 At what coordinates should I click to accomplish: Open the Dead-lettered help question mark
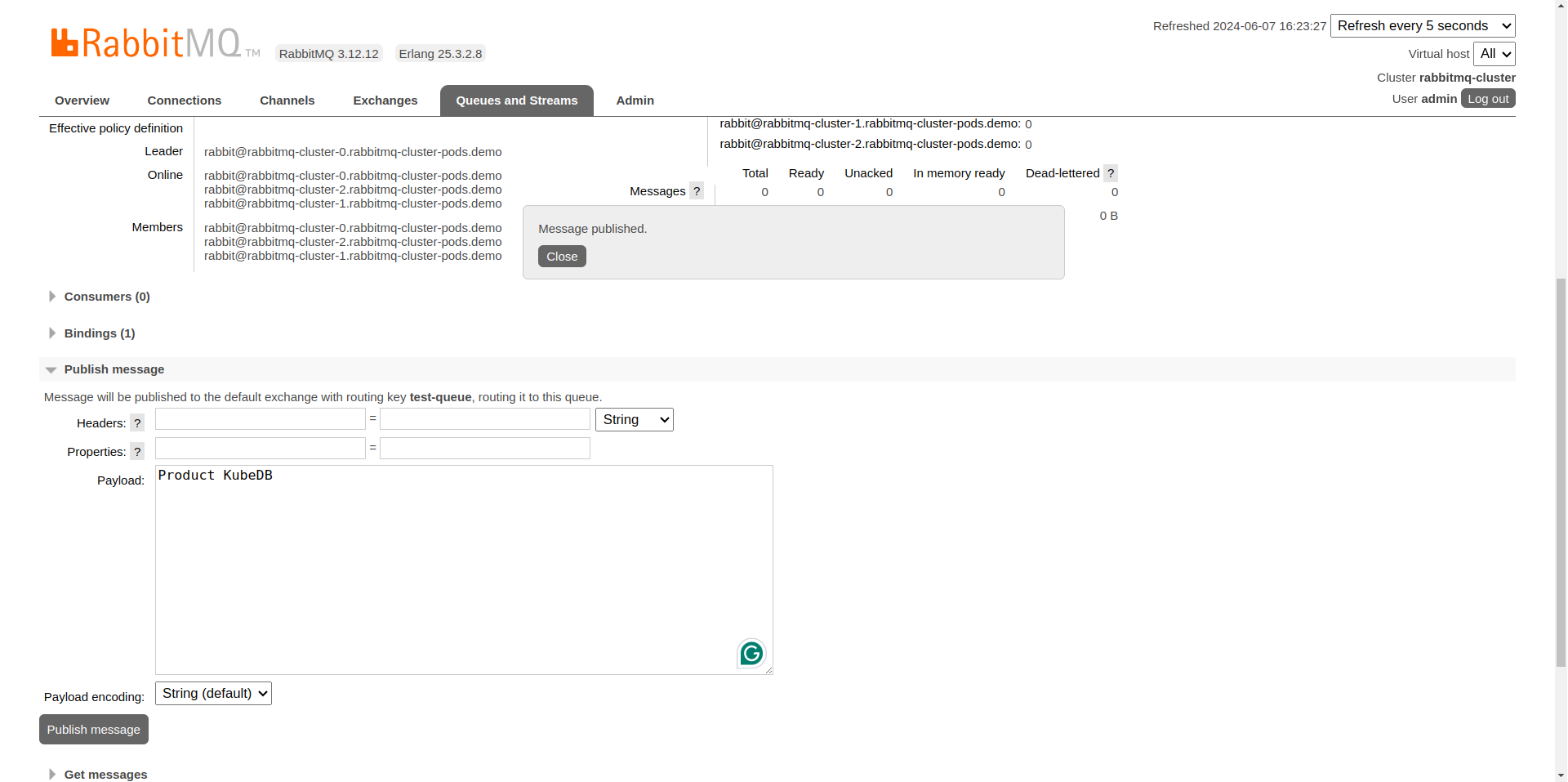[1111, 173]
